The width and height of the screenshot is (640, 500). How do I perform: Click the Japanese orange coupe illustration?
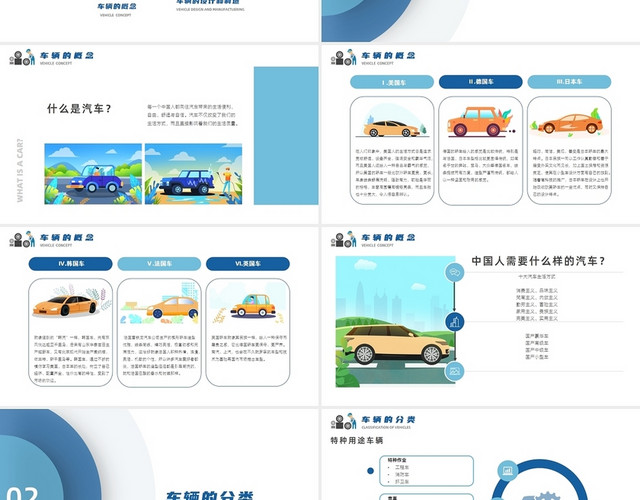pos(569,122)
